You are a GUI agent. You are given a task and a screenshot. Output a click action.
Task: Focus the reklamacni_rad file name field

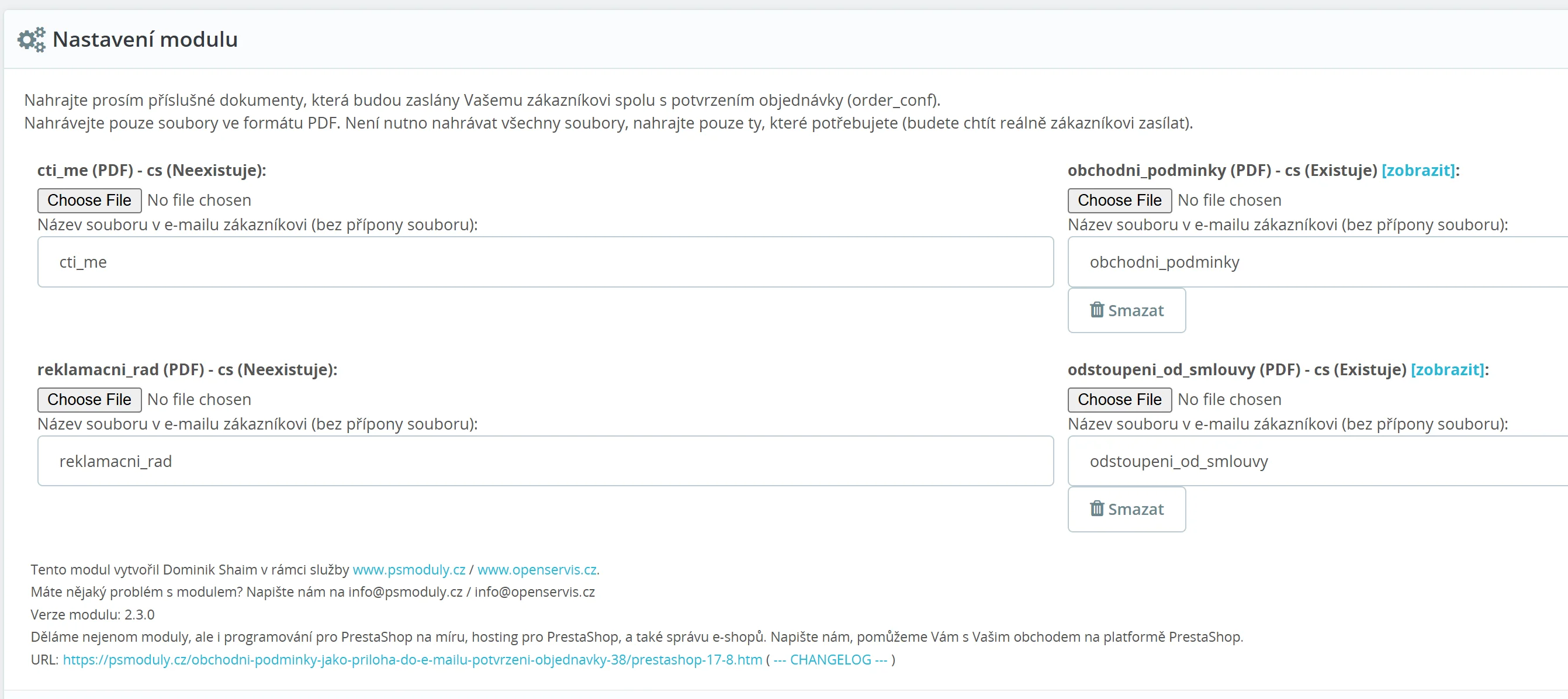pos(545,461)
